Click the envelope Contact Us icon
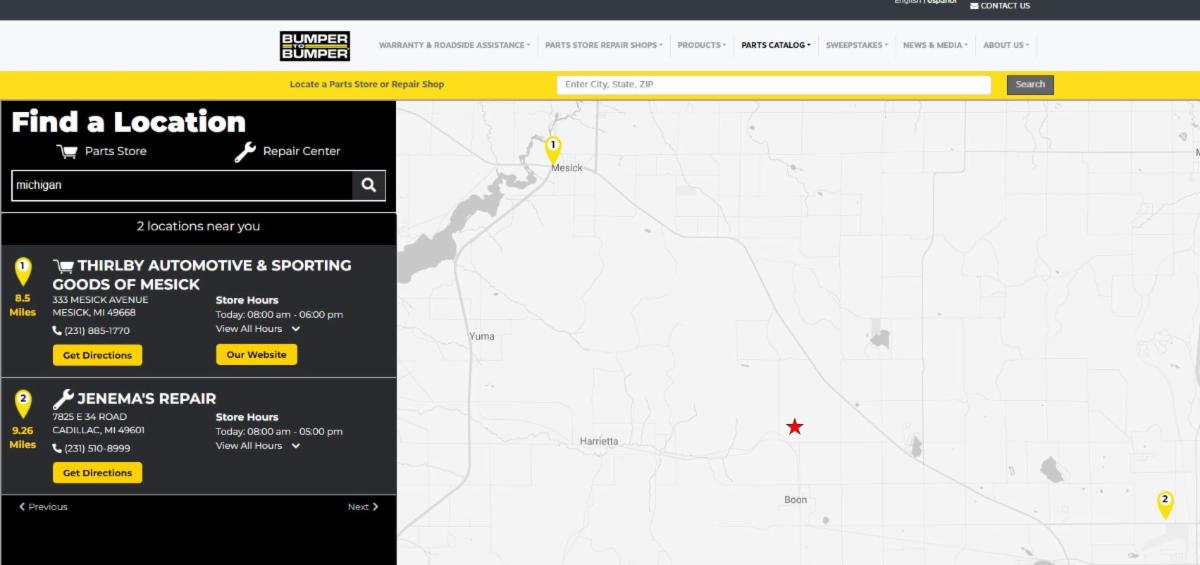Image resolution: width=1200 pixels, height=565 pixels. click(x=974, y=6)
